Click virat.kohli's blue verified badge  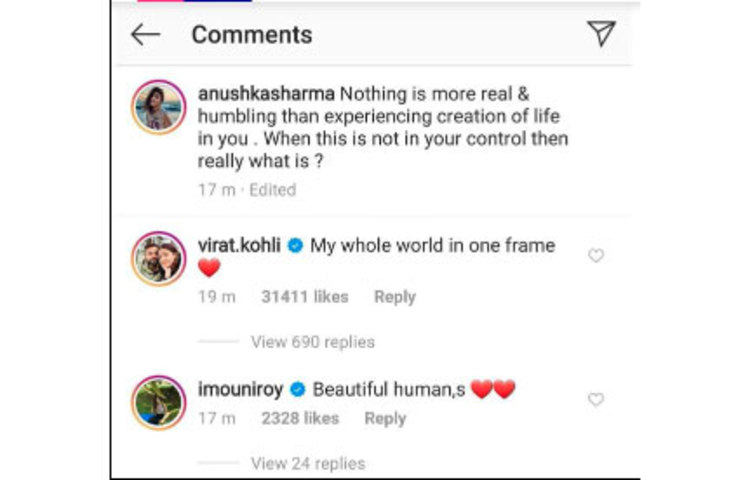pos(296,246)
